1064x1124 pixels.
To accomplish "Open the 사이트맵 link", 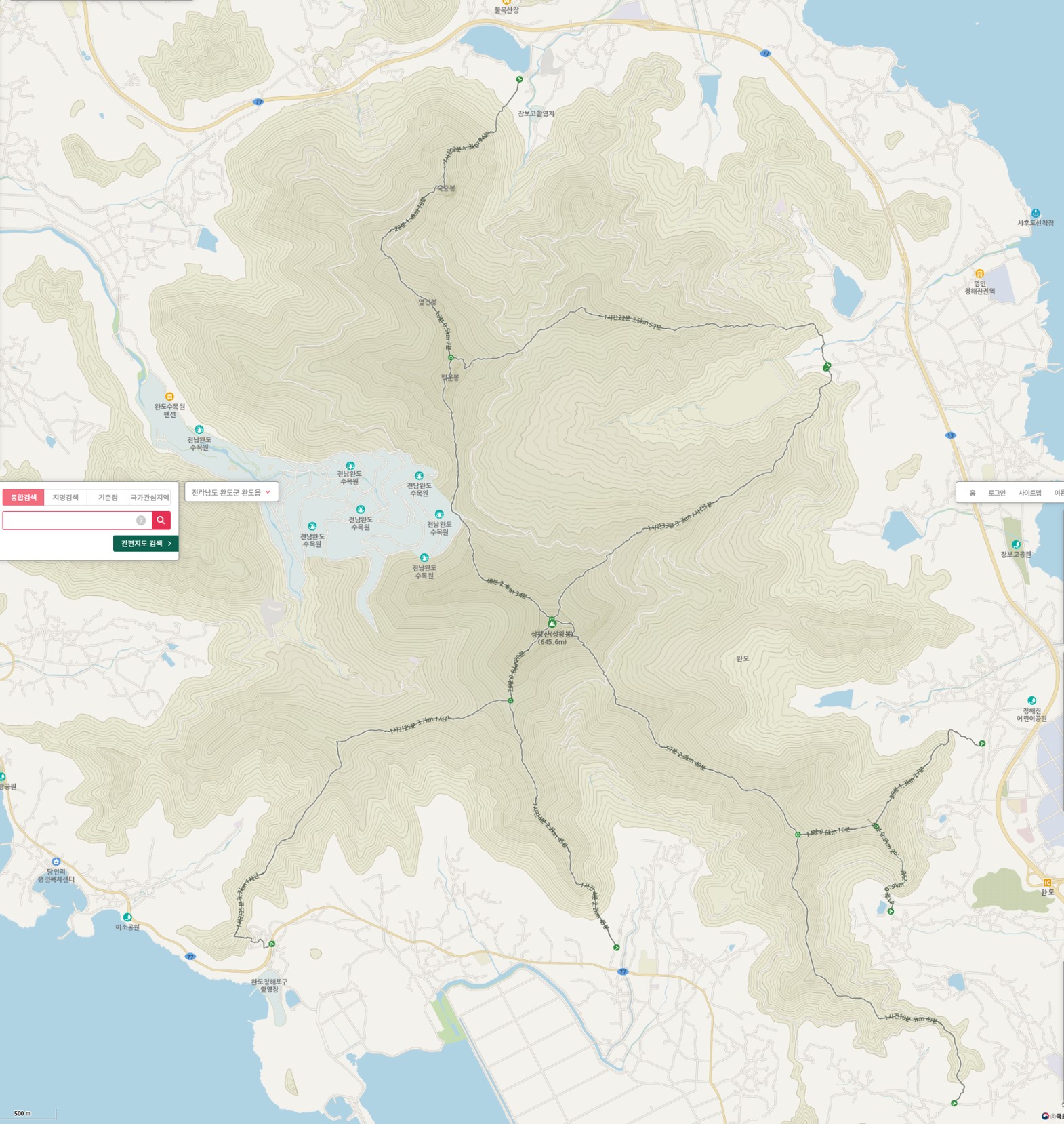I will click(1029, 493).
